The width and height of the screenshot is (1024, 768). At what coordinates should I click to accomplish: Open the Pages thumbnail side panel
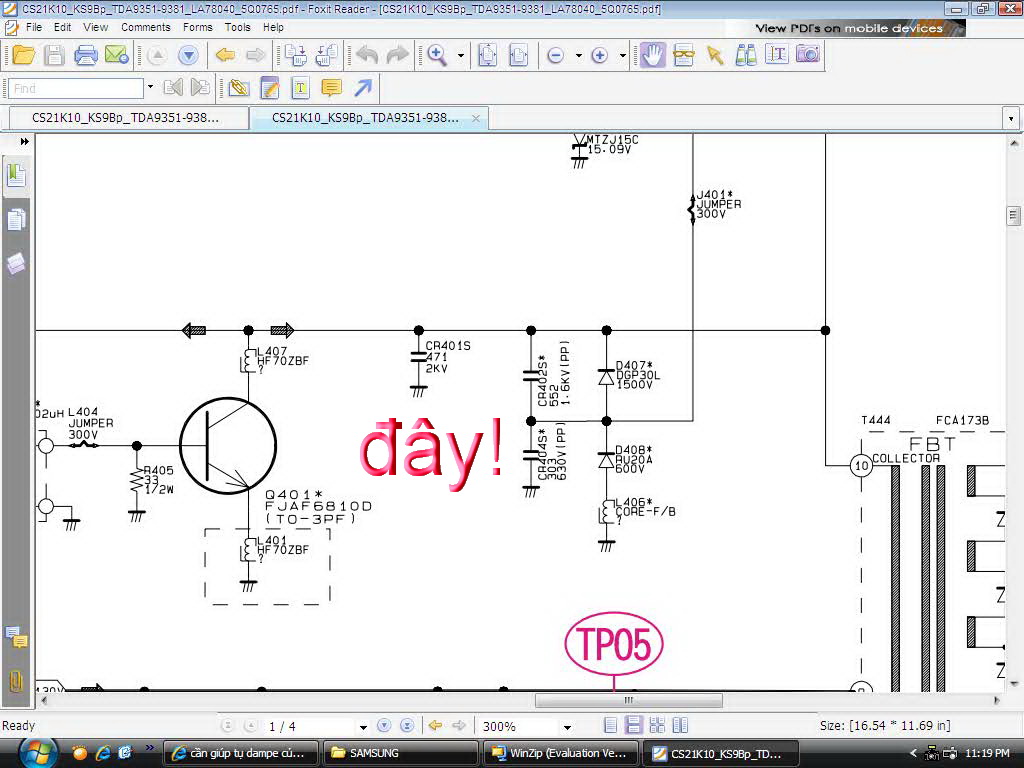pos(16,219)
